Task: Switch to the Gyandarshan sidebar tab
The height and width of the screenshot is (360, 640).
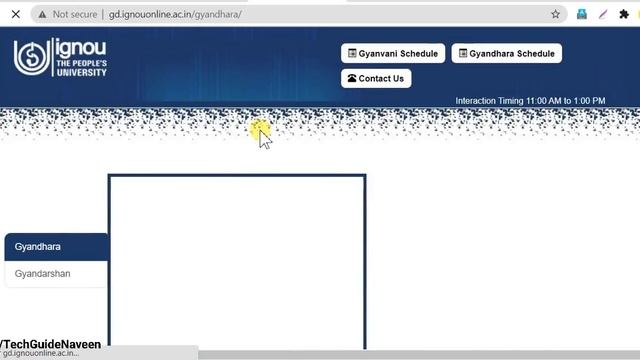Action: [x=56, y=274]
